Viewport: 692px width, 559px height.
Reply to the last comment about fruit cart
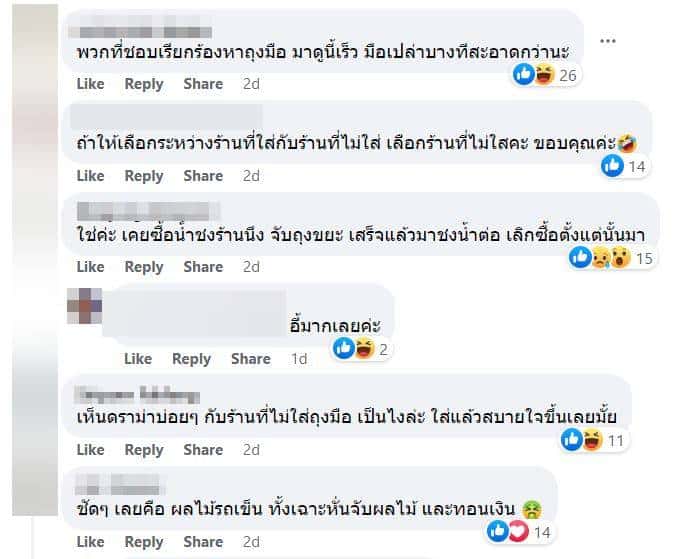pos(144,542)
